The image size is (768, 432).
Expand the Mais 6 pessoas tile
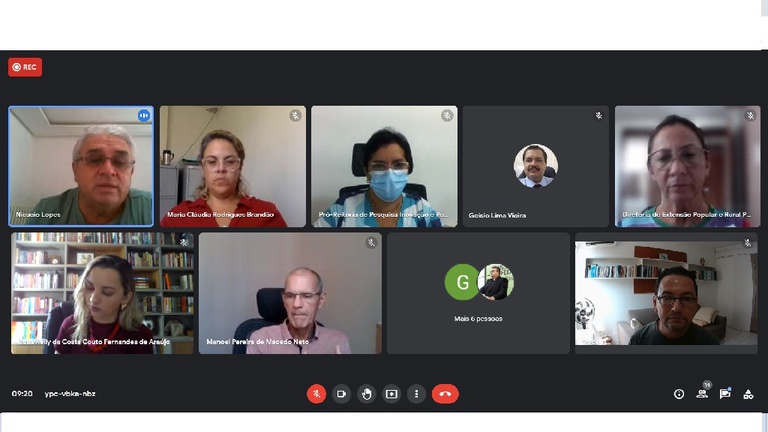pos(479,293)
